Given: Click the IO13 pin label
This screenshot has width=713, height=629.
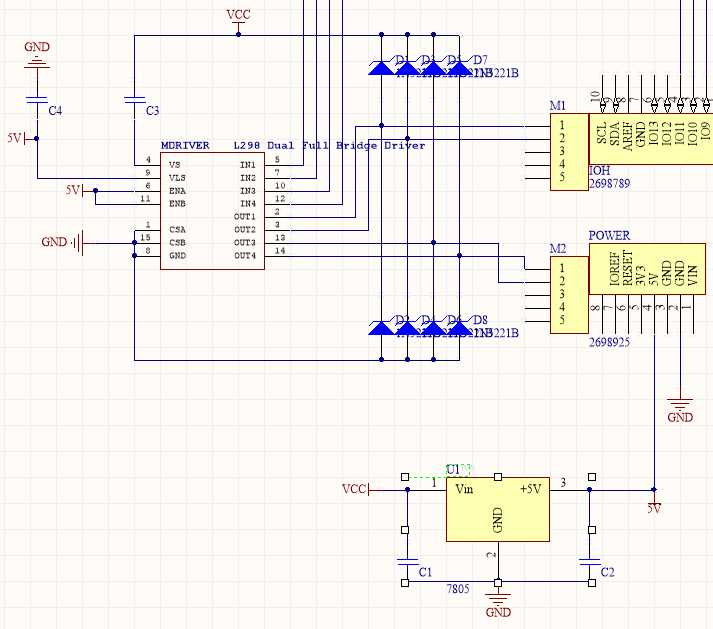Looking at the screenshot, I should [653, 133].
